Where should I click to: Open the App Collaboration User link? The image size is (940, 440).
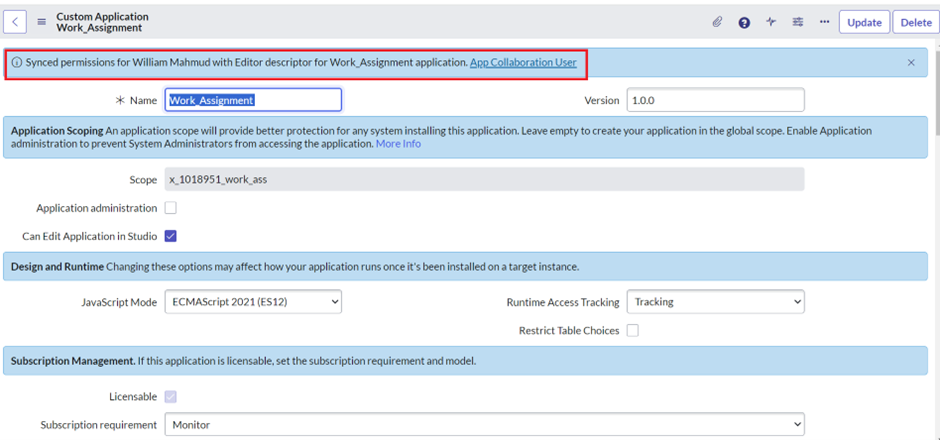point(523,62)
